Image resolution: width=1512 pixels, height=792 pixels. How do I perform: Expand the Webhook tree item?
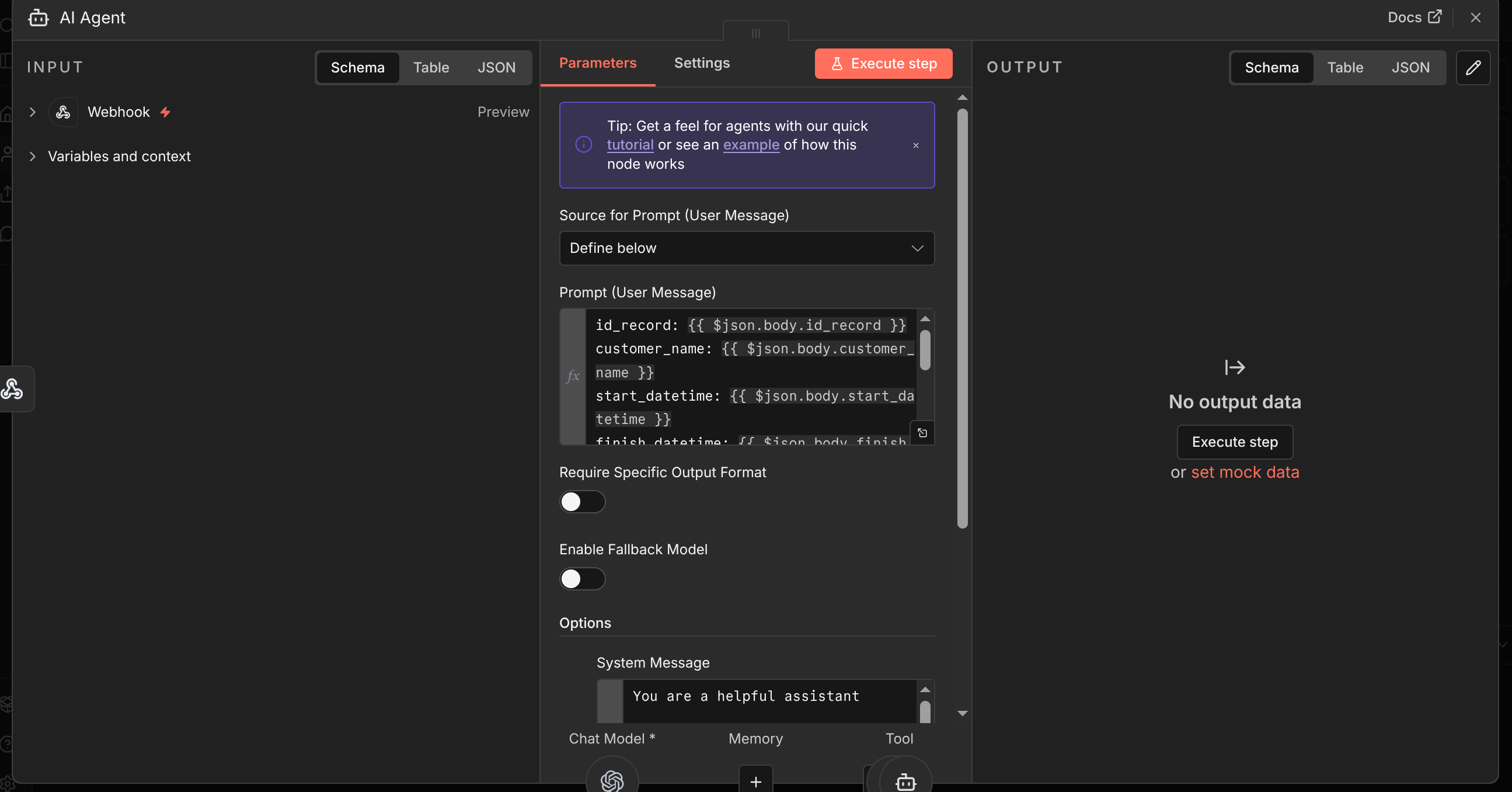(x=33, y=112)
